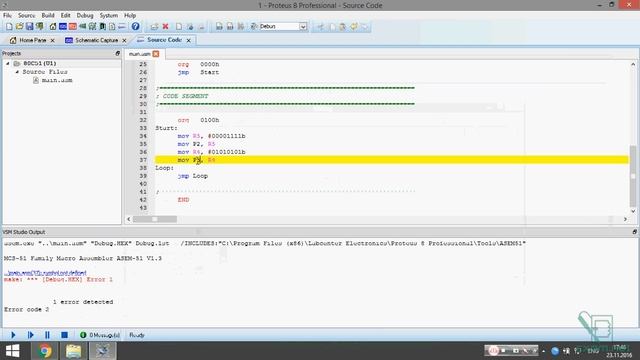
Task: Start simulation with the play button
Action: (13, 335)
